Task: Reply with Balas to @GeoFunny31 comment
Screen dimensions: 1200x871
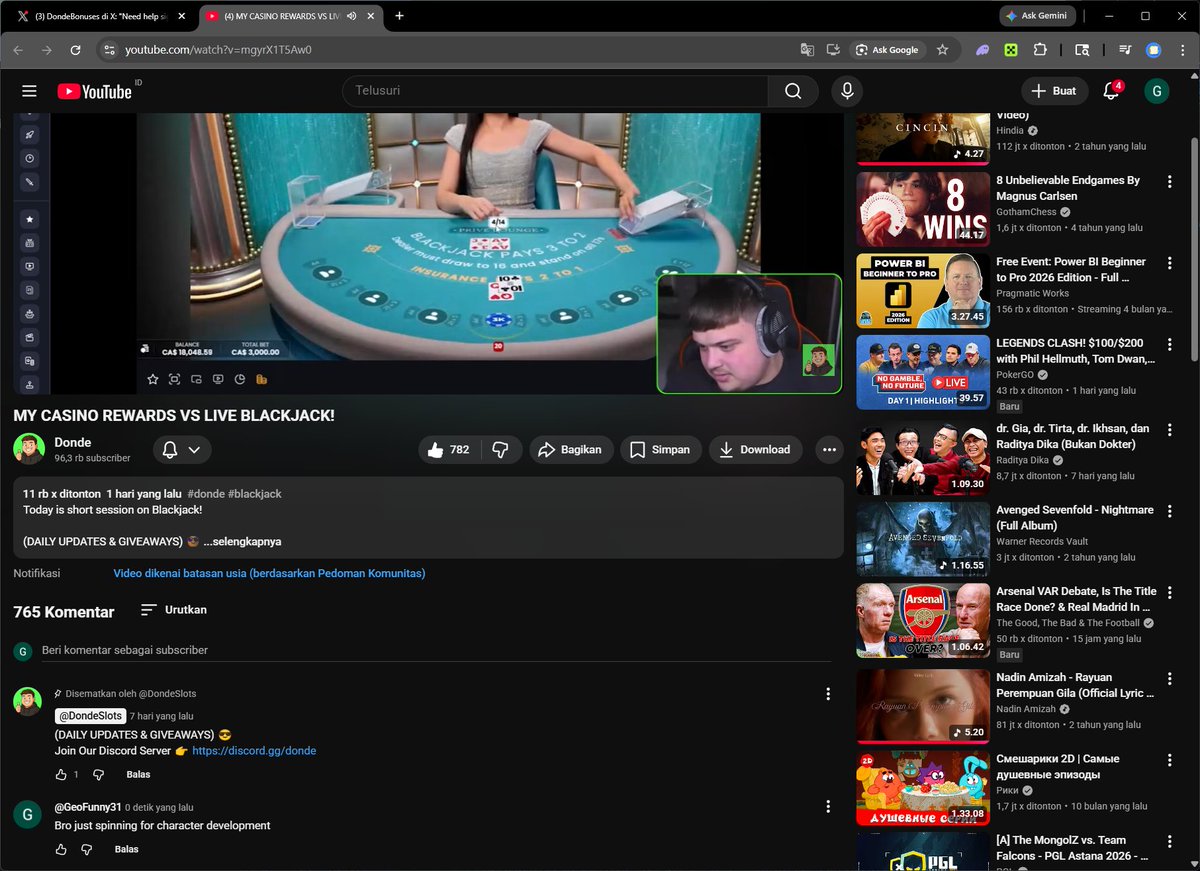Action: pos(127,850)
